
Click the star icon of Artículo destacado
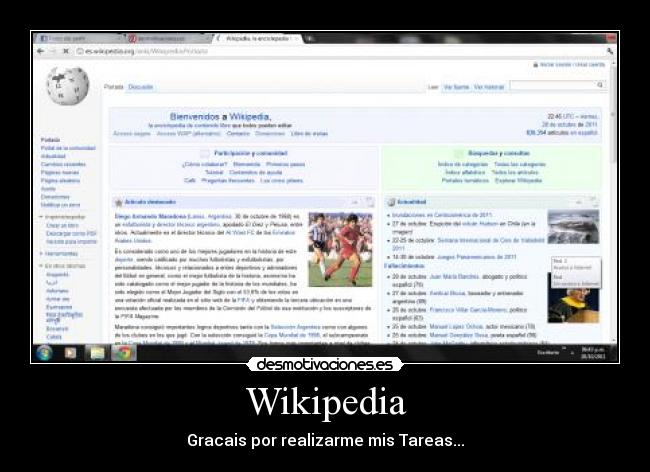119,202
